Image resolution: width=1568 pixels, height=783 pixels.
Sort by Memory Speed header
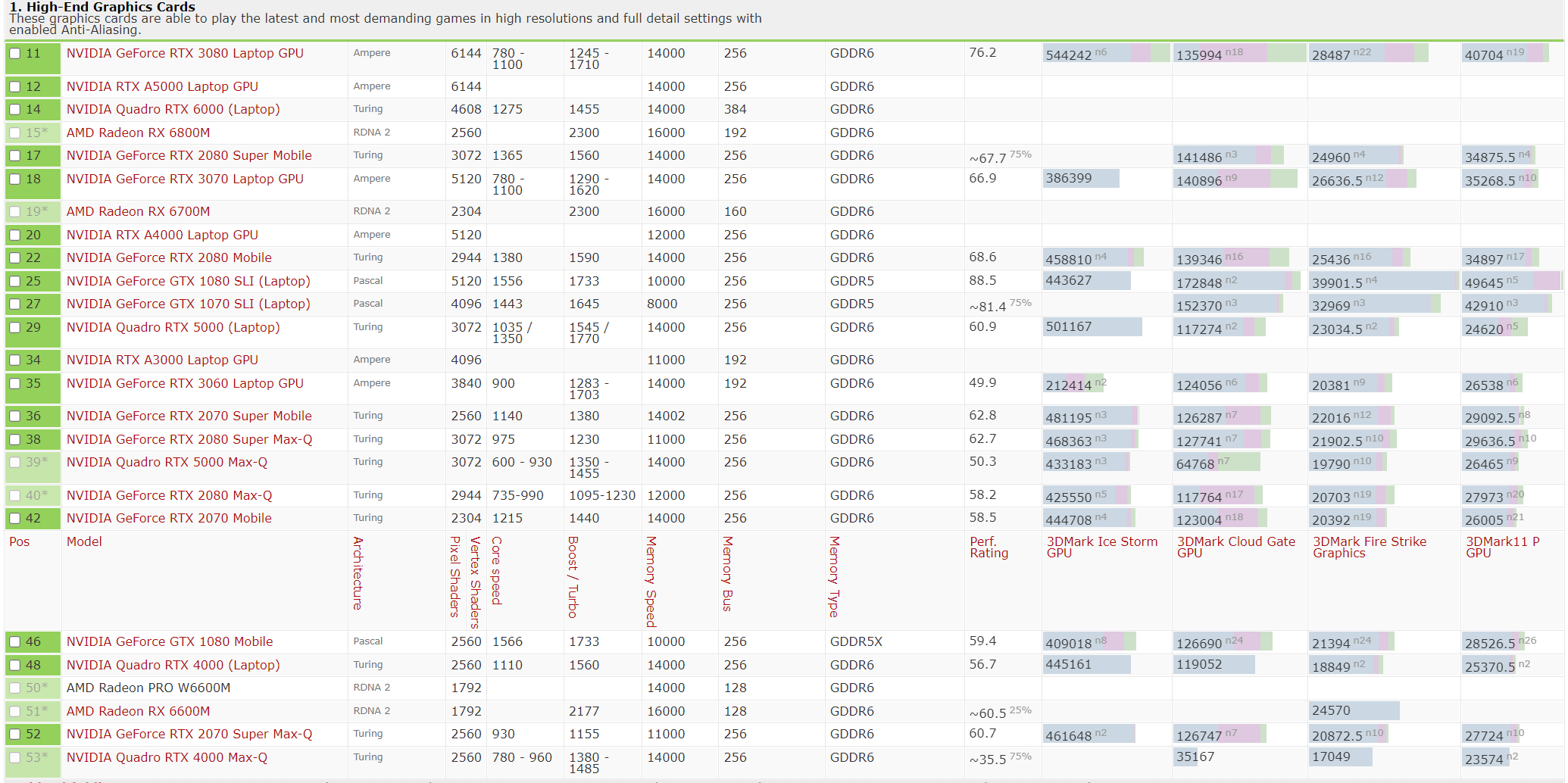[x=651, y=582]
